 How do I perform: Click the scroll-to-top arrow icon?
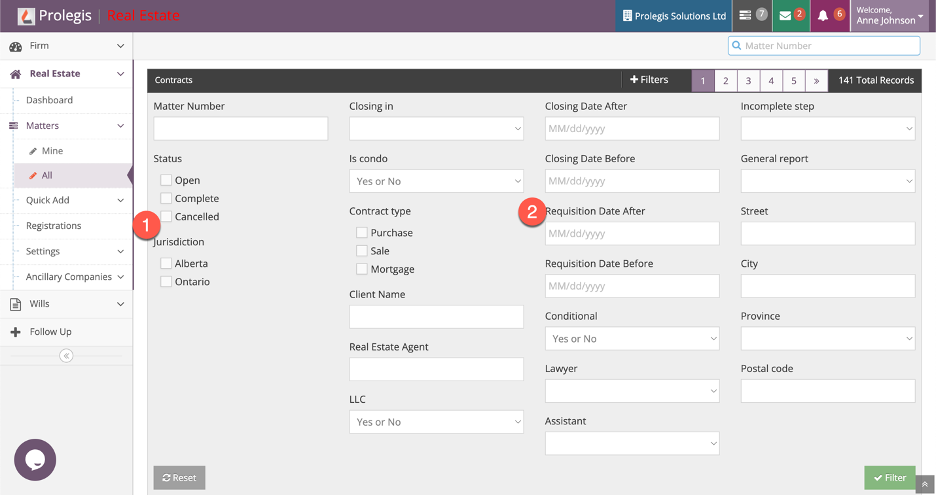pos(925,483)
